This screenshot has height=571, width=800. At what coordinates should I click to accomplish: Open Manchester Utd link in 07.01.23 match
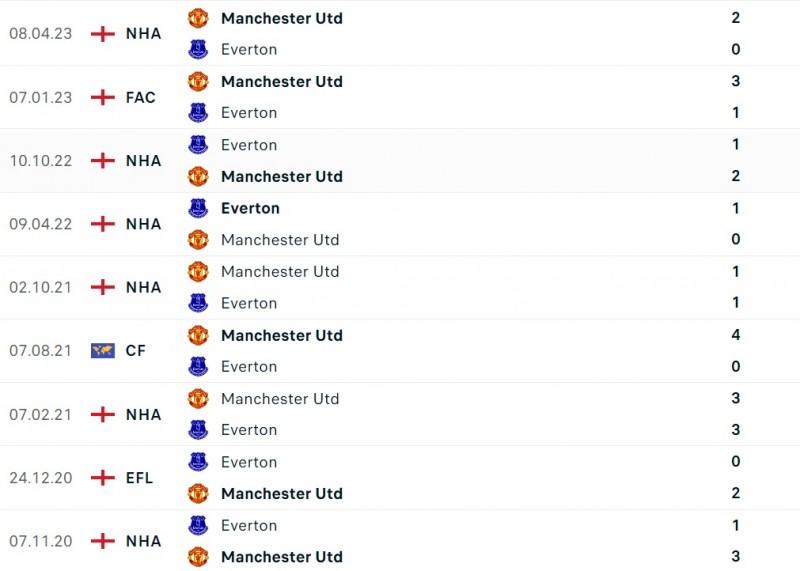pos(281,81)
